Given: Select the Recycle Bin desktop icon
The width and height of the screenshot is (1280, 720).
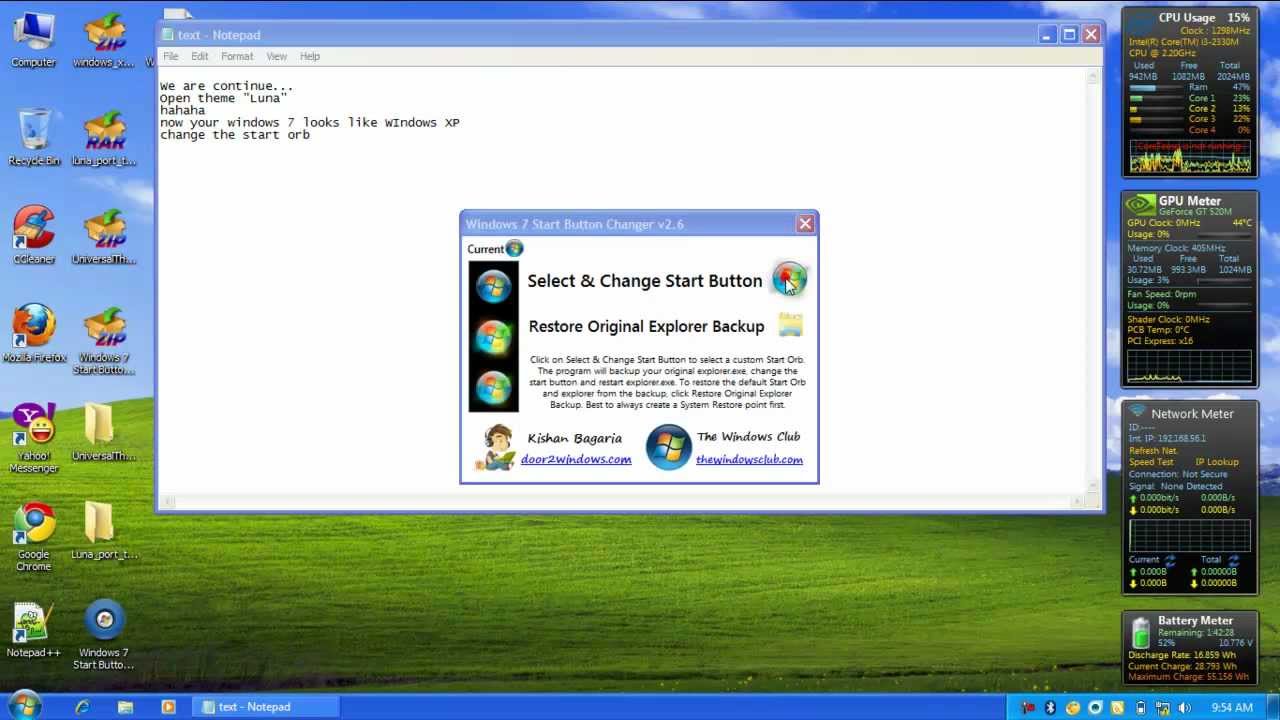Looking at the screenshot, I should click(x=34, y=138).
